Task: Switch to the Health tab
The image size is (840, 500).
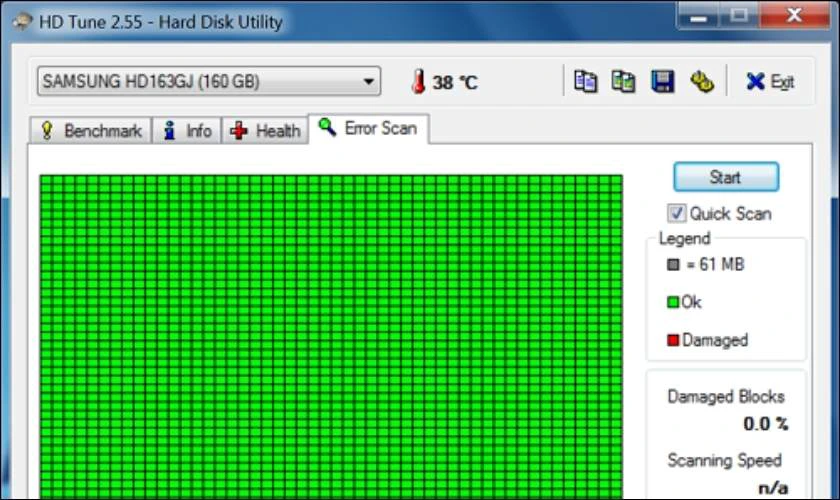Action: click(265, 131)
